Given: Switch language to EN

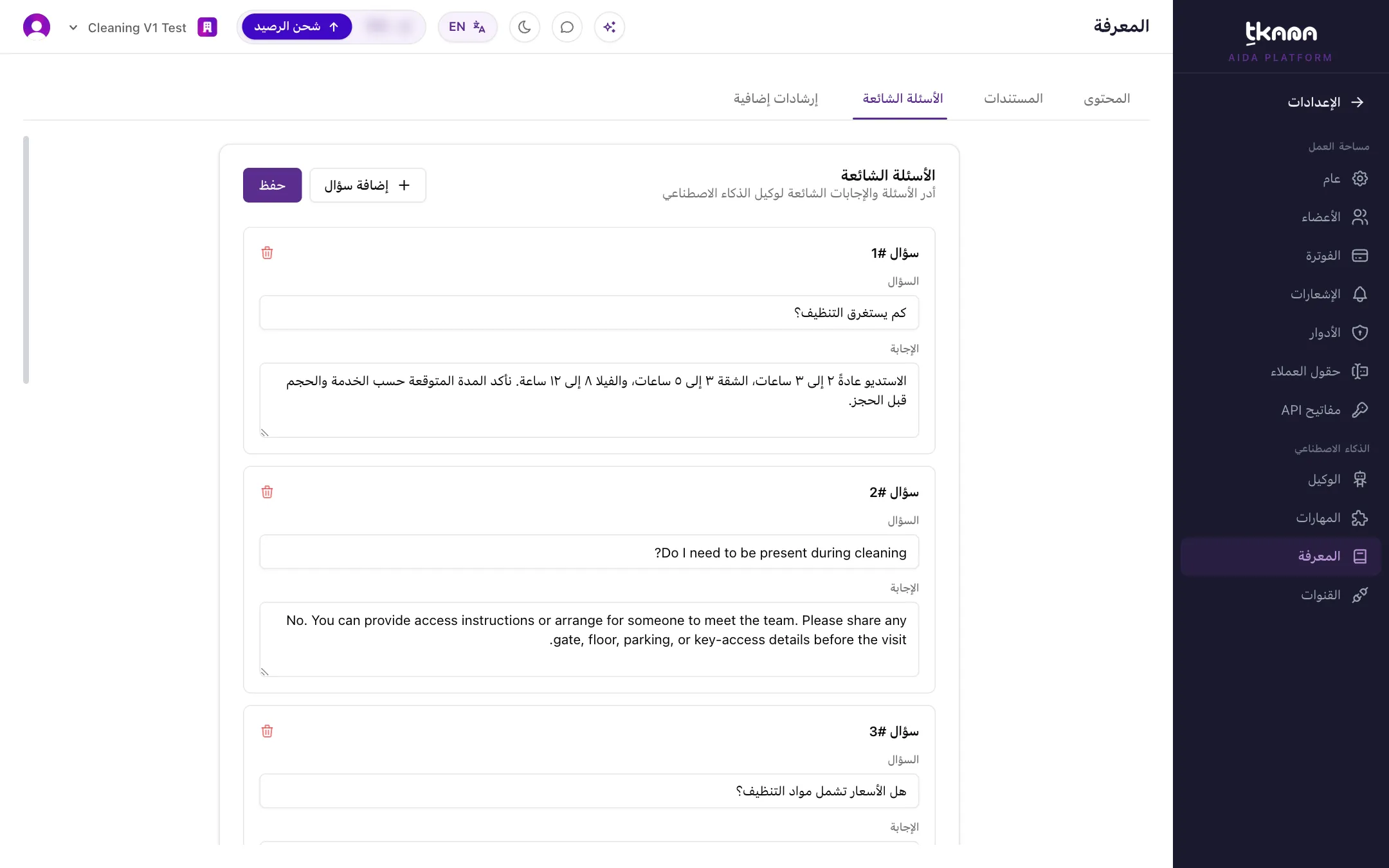Looking at the screenshot, I should pos(468,27).
